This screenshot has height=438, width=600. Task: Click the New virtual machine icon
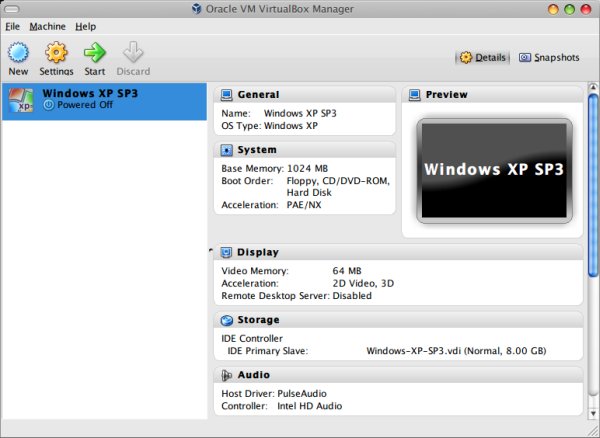click(x=18, y=52)
